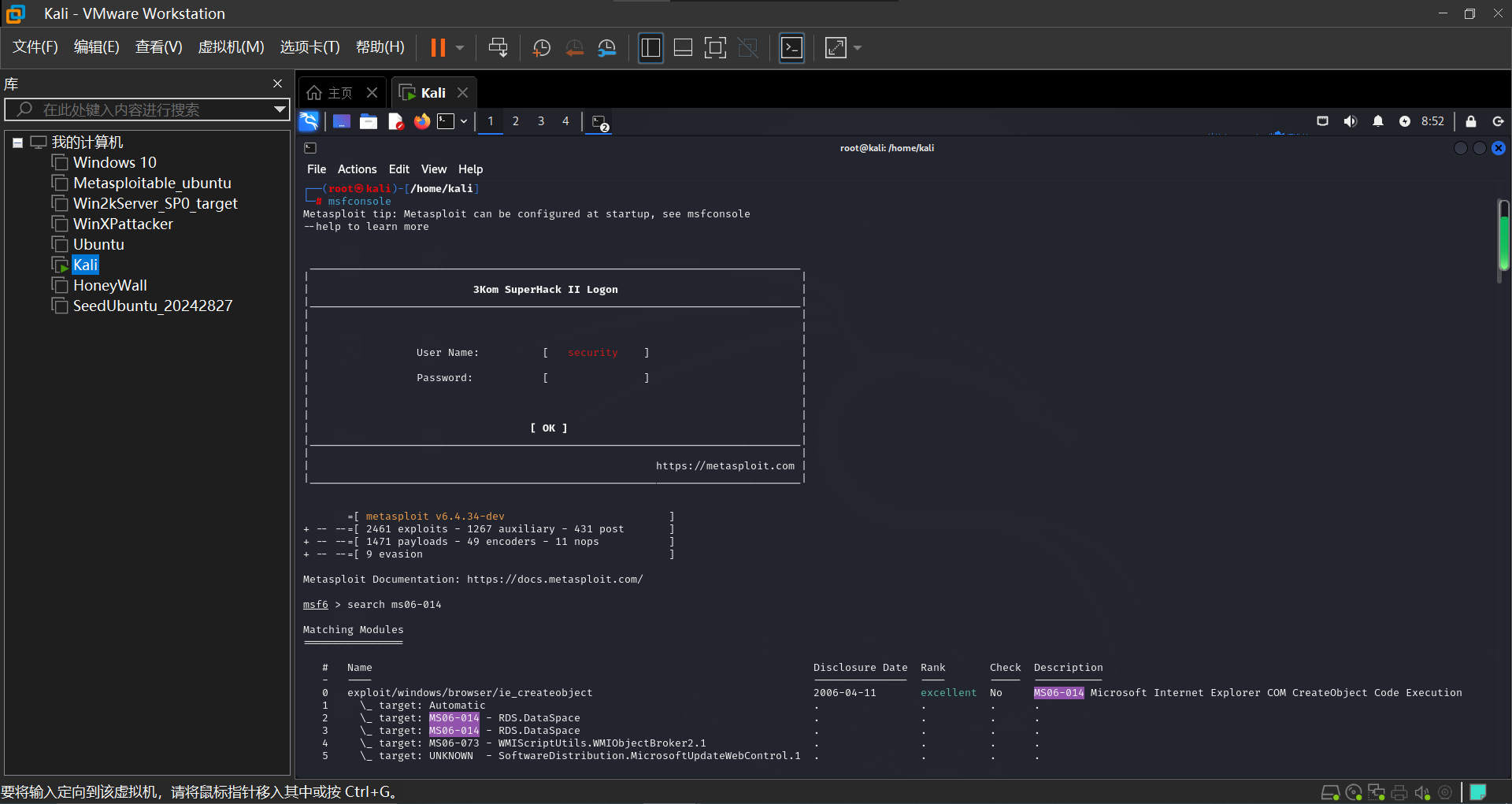Toggle the library sidebar view button
This screenshot has width=1512, height=804.
point(650,48)
